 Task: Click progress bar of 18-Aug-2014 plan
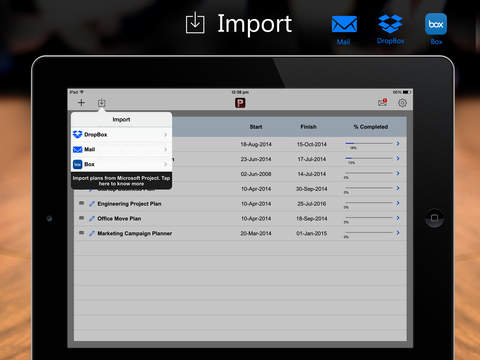(x=369, y=143)
